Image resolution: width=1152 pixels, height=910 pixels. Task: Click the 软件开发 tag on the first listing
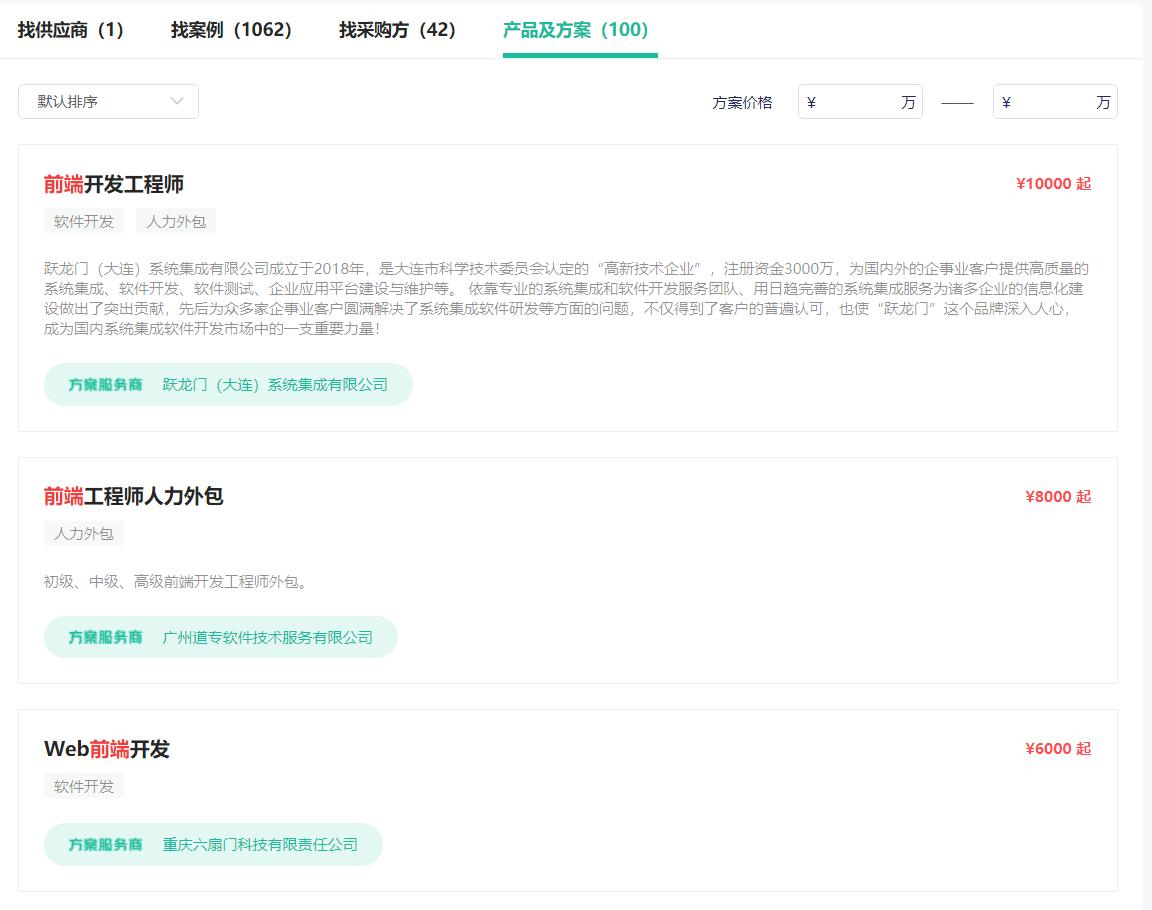click(83, 221)
